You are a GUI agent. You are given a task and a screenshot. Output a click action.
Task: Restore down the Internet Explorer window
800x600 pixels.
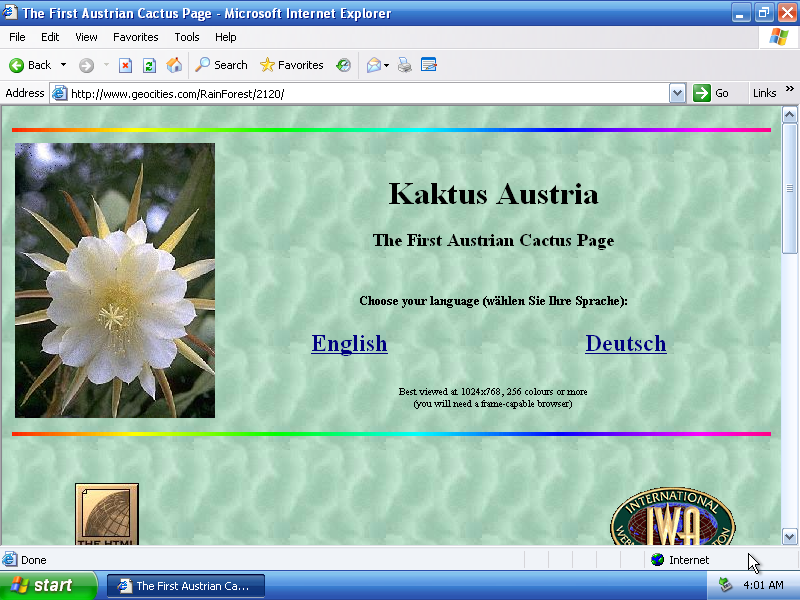(x=764, y=13)
